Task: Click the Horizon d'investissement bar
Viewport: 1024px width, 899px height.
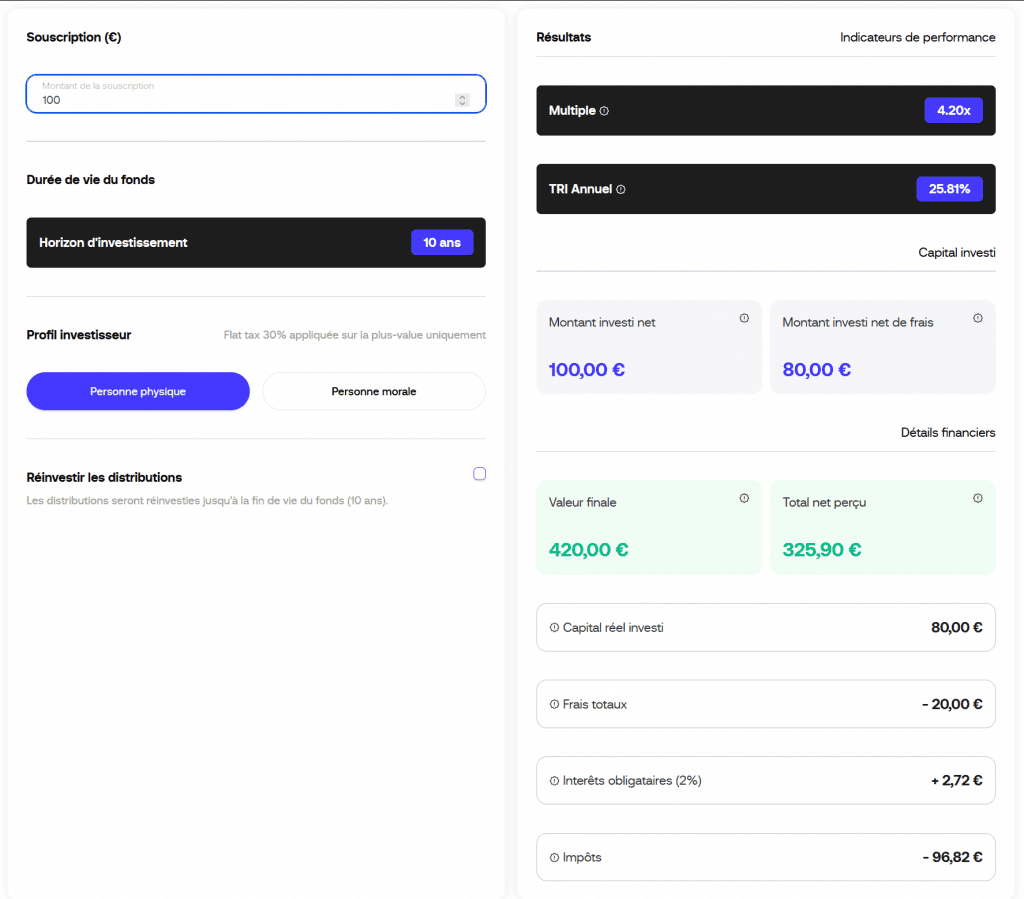Action: [200, 243]
